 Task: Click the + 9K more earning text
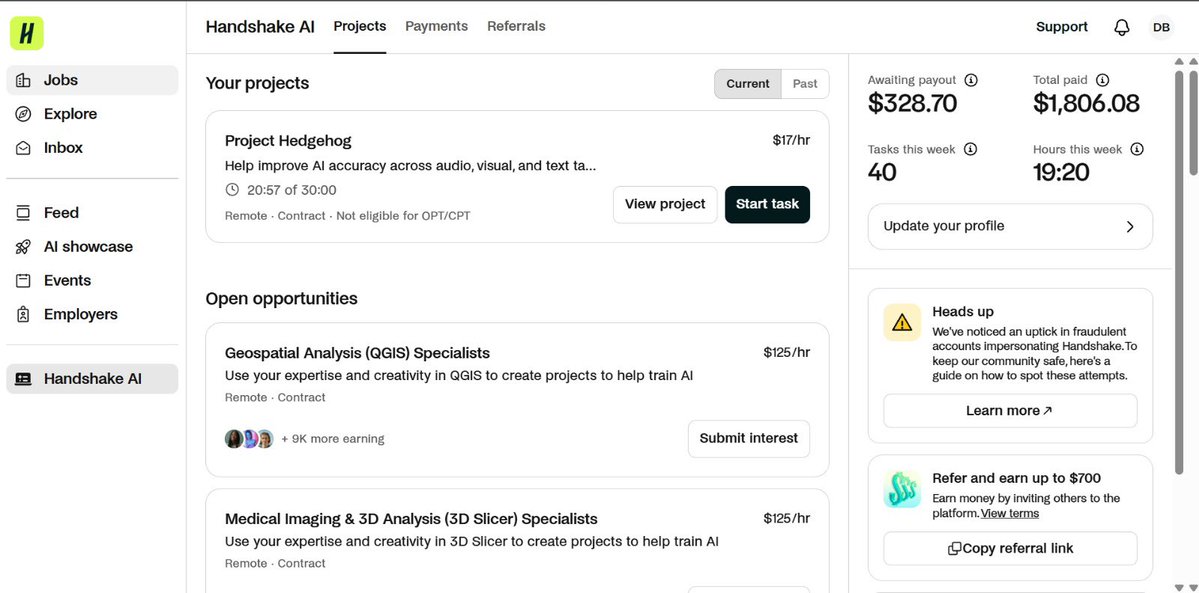[333, 439]
